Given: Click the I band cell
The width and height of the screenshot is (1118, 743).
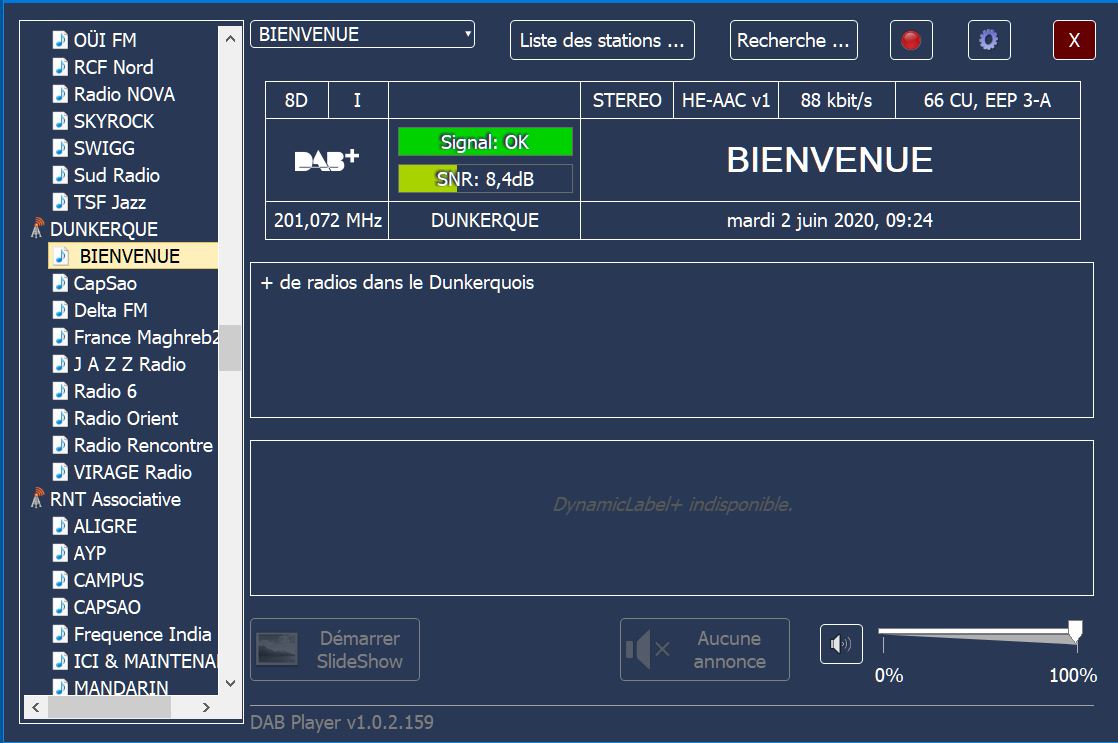Looking at the screenshot, I should (358, 101).
